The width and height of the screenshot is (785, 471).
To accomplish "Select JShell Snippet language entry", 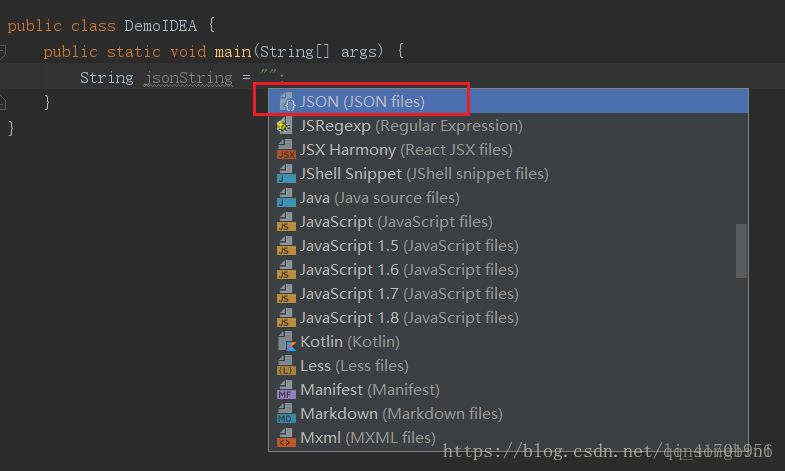I will (x=502, y=174).
